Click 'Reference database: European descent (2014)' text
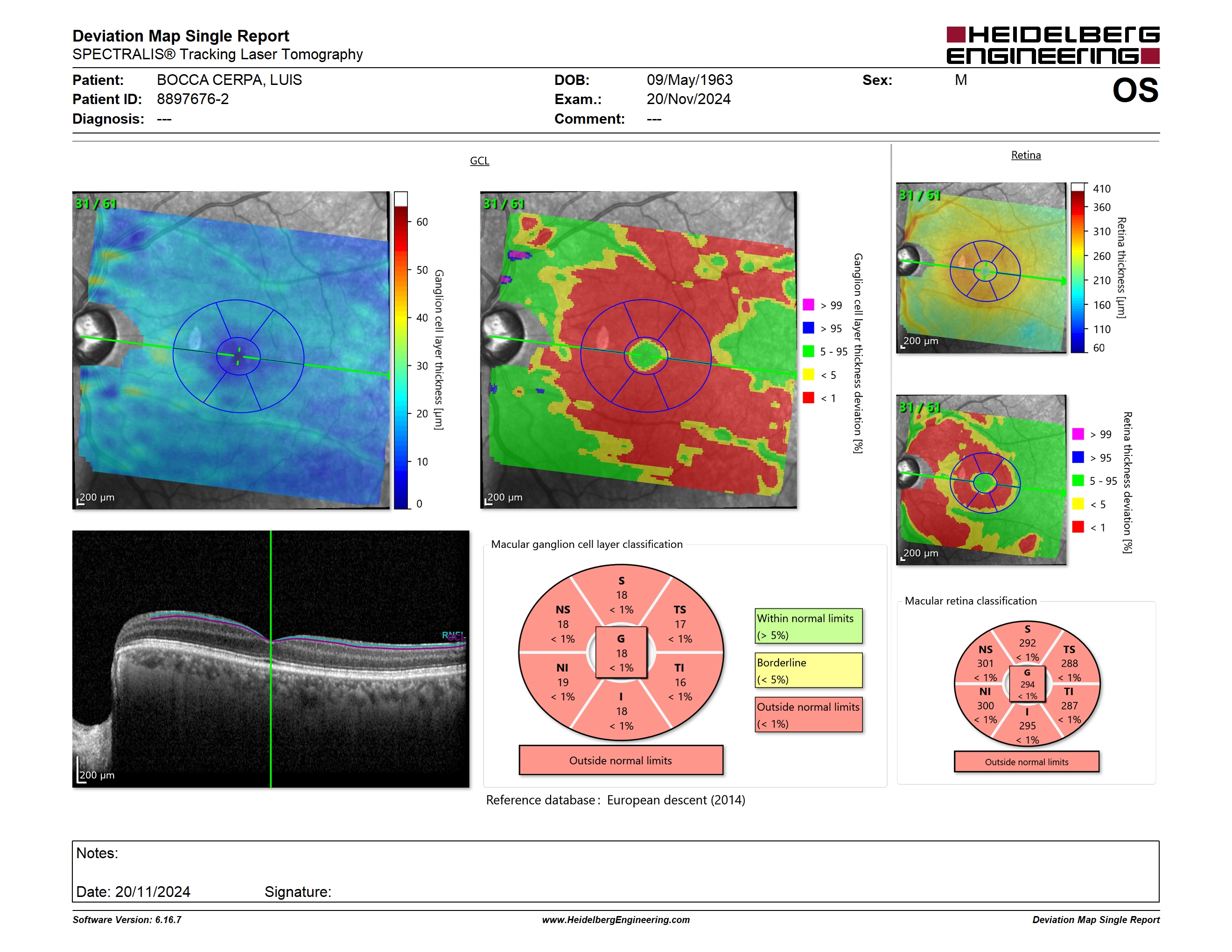Screen dimensions: 1232x952 click(616, 800)
